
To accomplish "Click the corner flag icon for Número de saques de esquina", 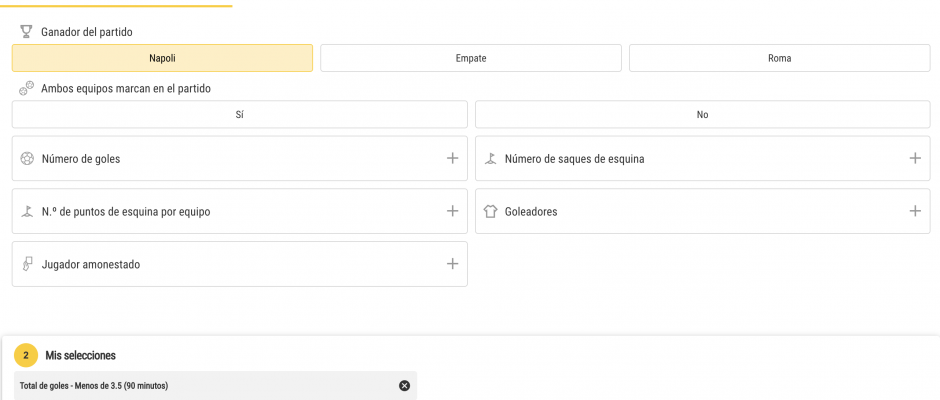I will click(x=490, y=159).
